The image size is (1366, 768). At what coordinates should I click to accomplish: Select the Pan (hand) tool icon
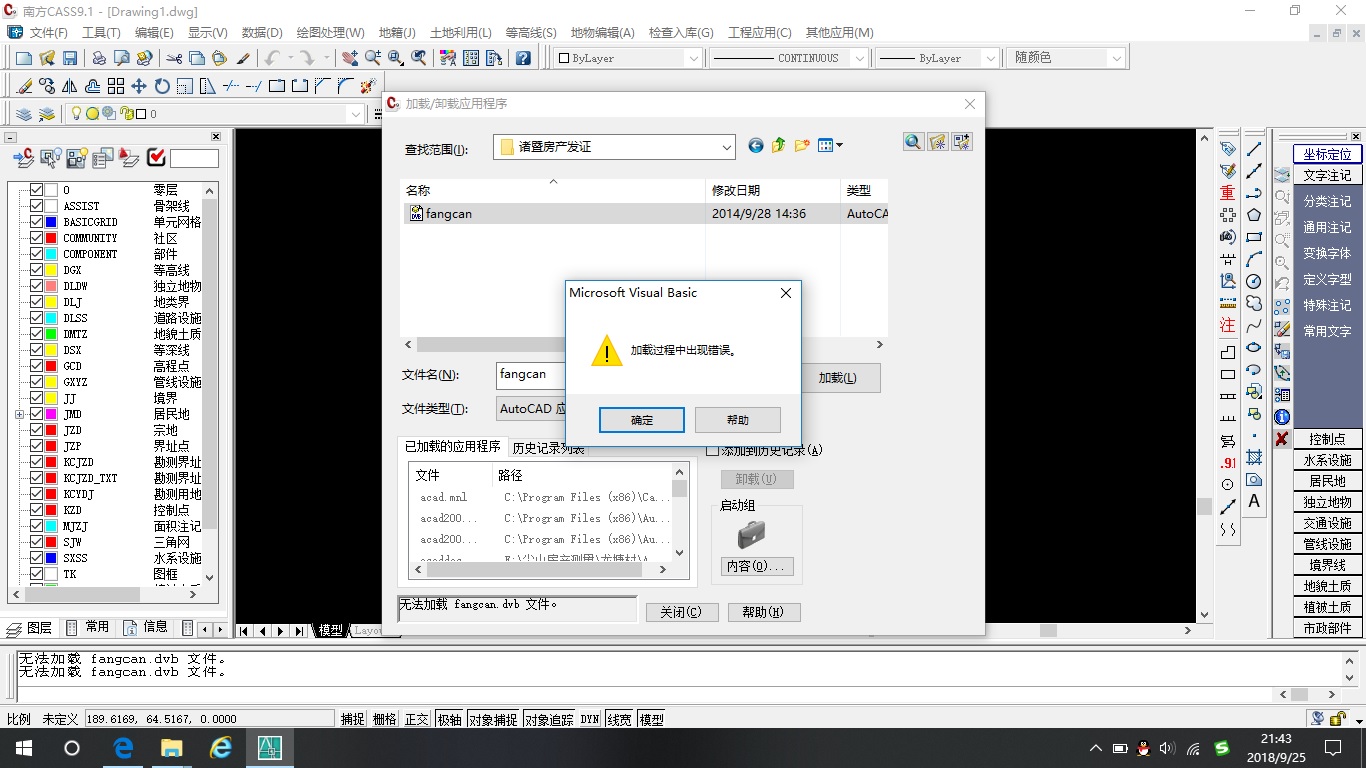tap(349, 59)
